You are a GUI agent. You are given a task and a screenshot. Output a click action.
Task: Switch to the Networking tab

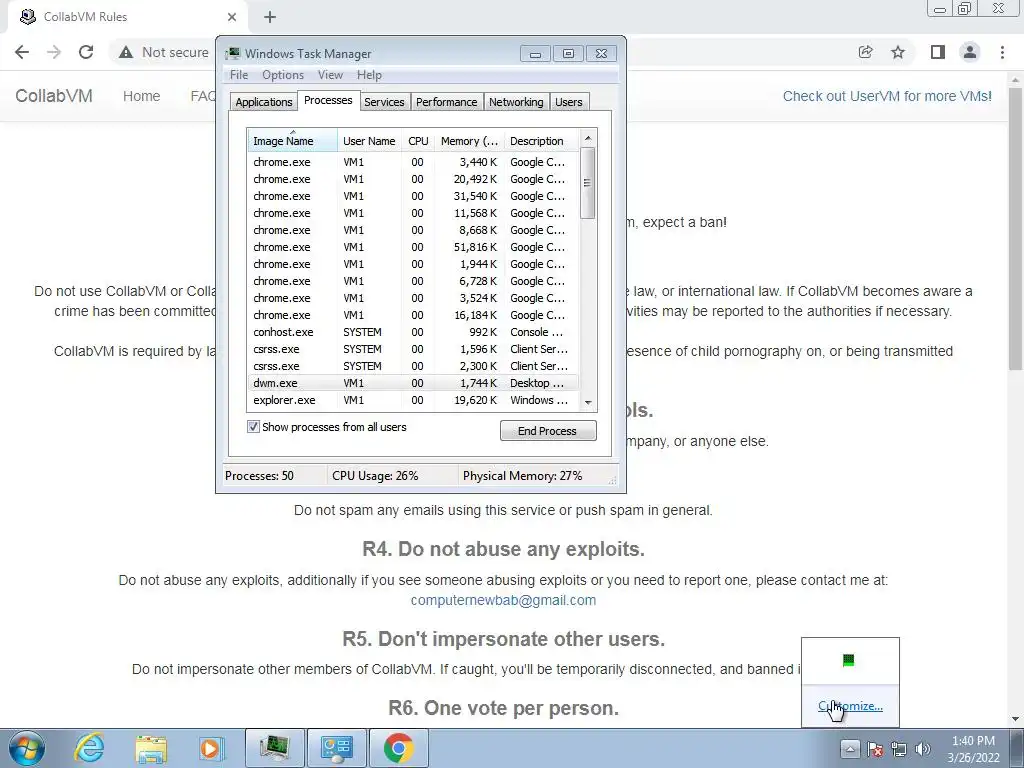pyautogui.click(x=516, y=102)
